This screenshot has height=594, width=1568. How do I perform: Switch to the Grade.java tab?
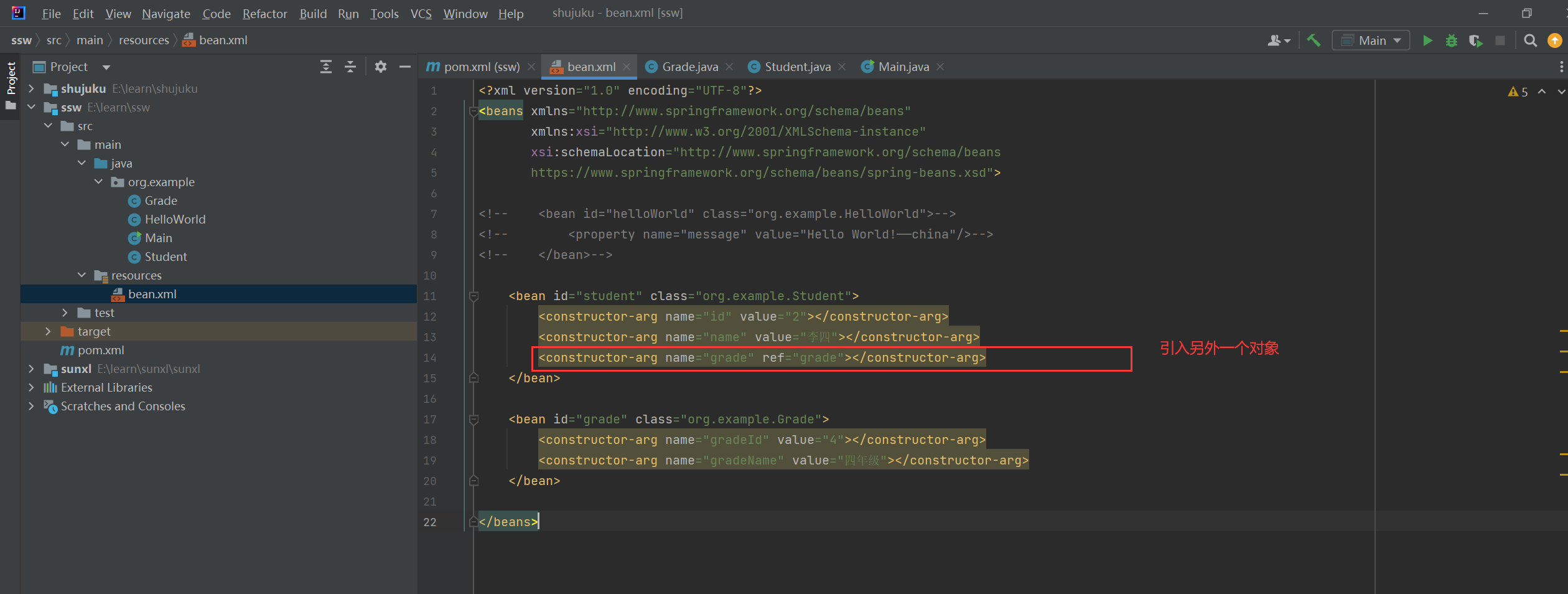[690, 67]
